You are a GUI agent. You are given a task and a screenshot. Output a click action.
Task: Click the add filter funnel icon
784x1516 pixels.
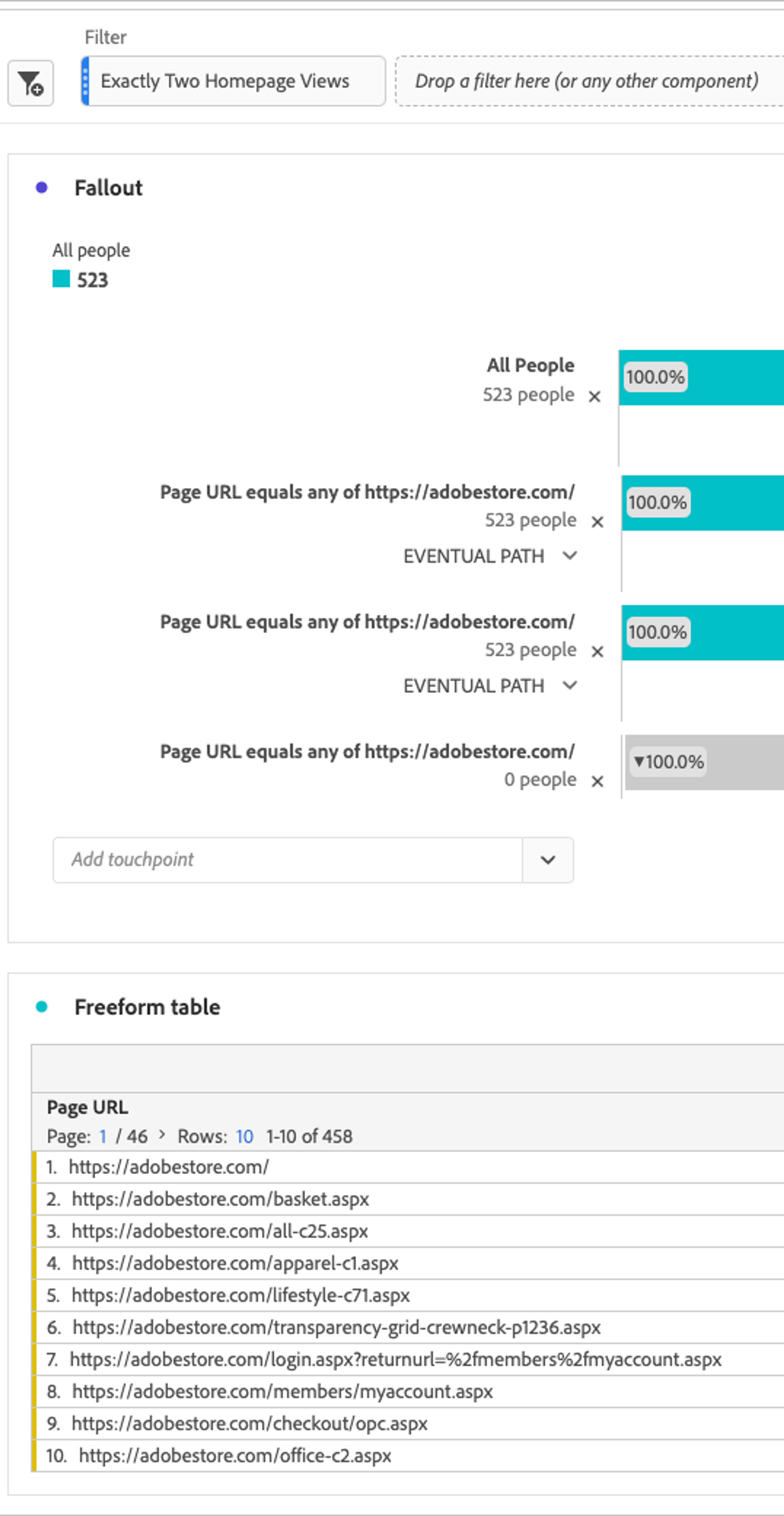tap(31, 83)
